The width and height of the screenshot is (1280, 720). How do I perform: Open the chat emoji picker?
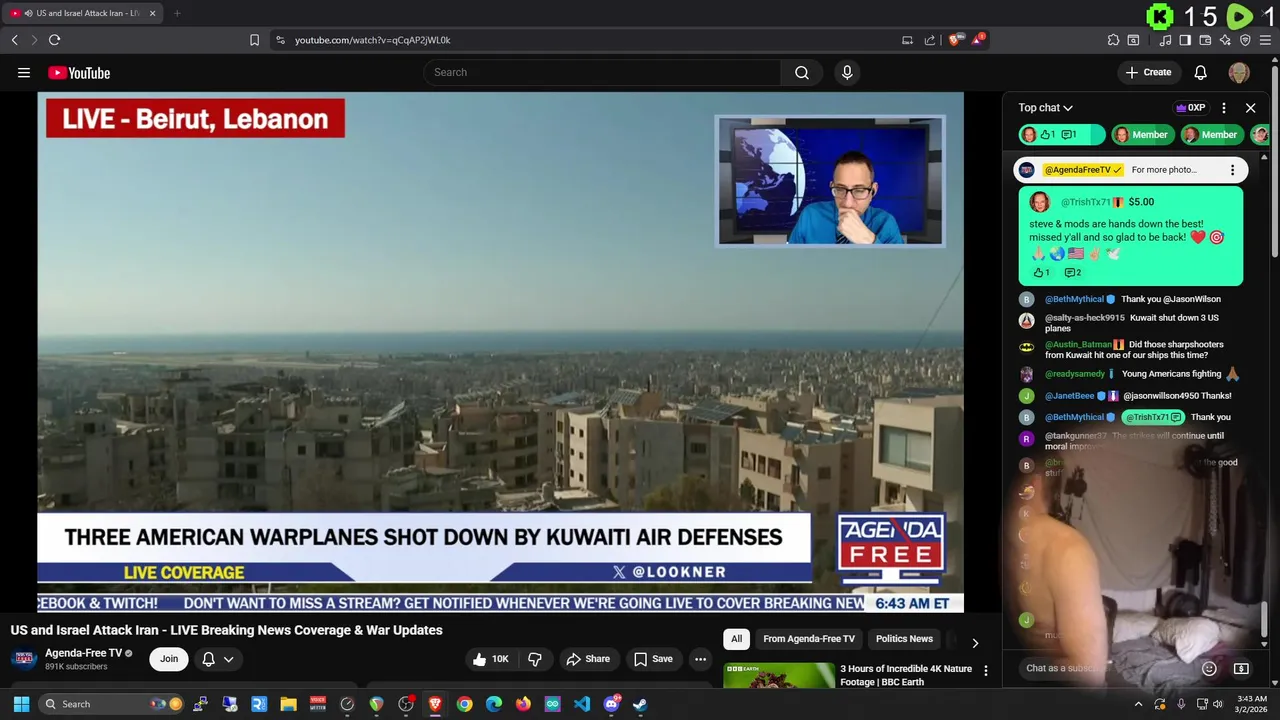(x=1209, y=668)
